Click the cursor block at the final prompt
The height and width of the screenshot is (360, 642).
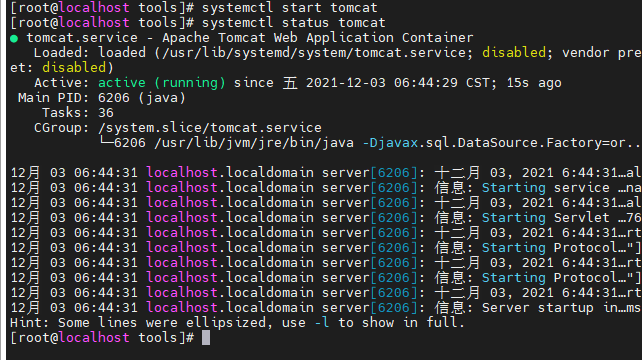pos(206,338)
